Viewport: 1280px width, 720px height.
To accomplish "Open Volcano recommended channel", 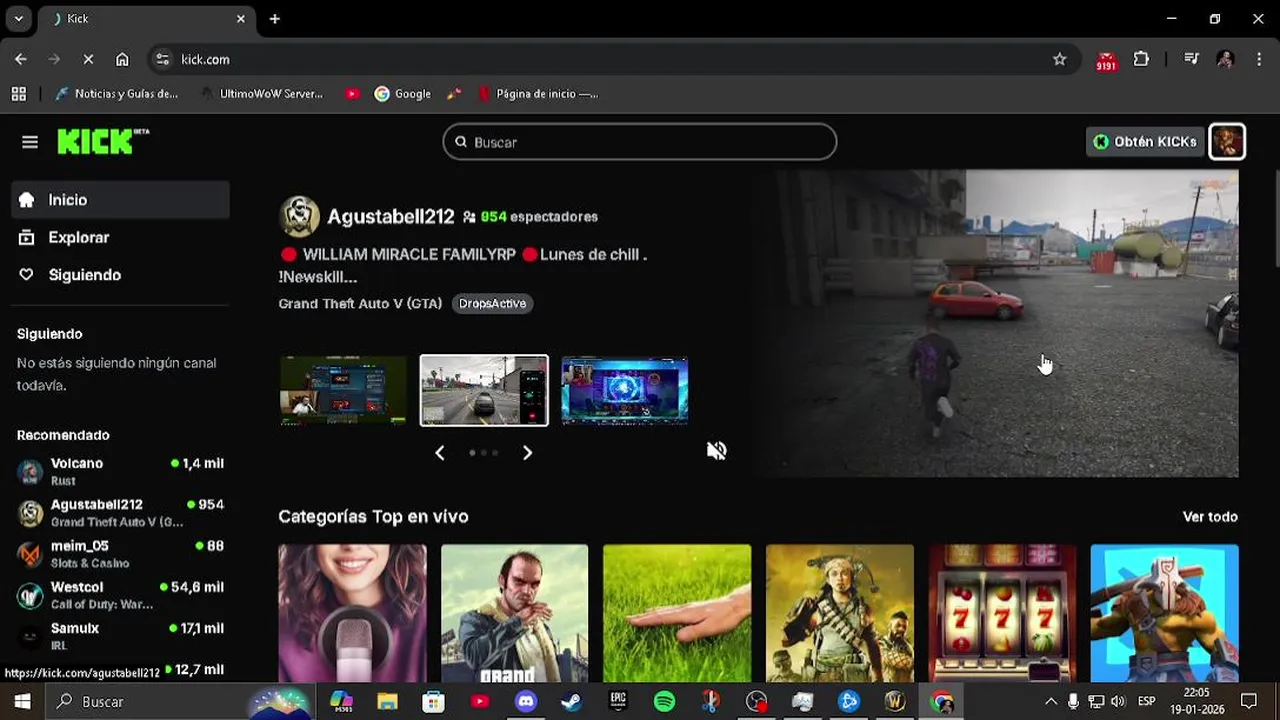I will (120, 472).
